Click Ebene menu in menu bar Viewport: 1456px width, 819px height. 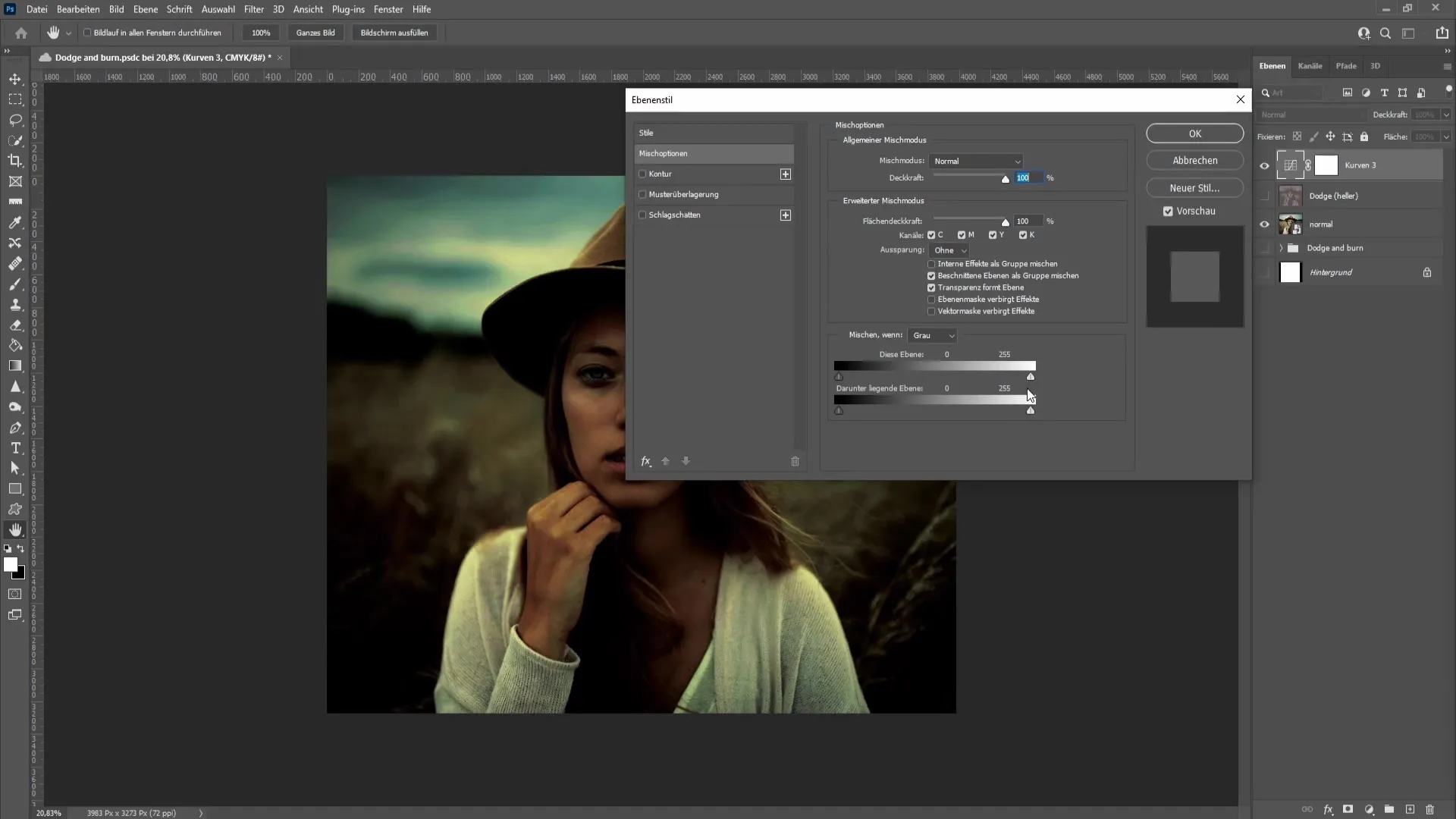pyautogui.click(x=145, y=9)
